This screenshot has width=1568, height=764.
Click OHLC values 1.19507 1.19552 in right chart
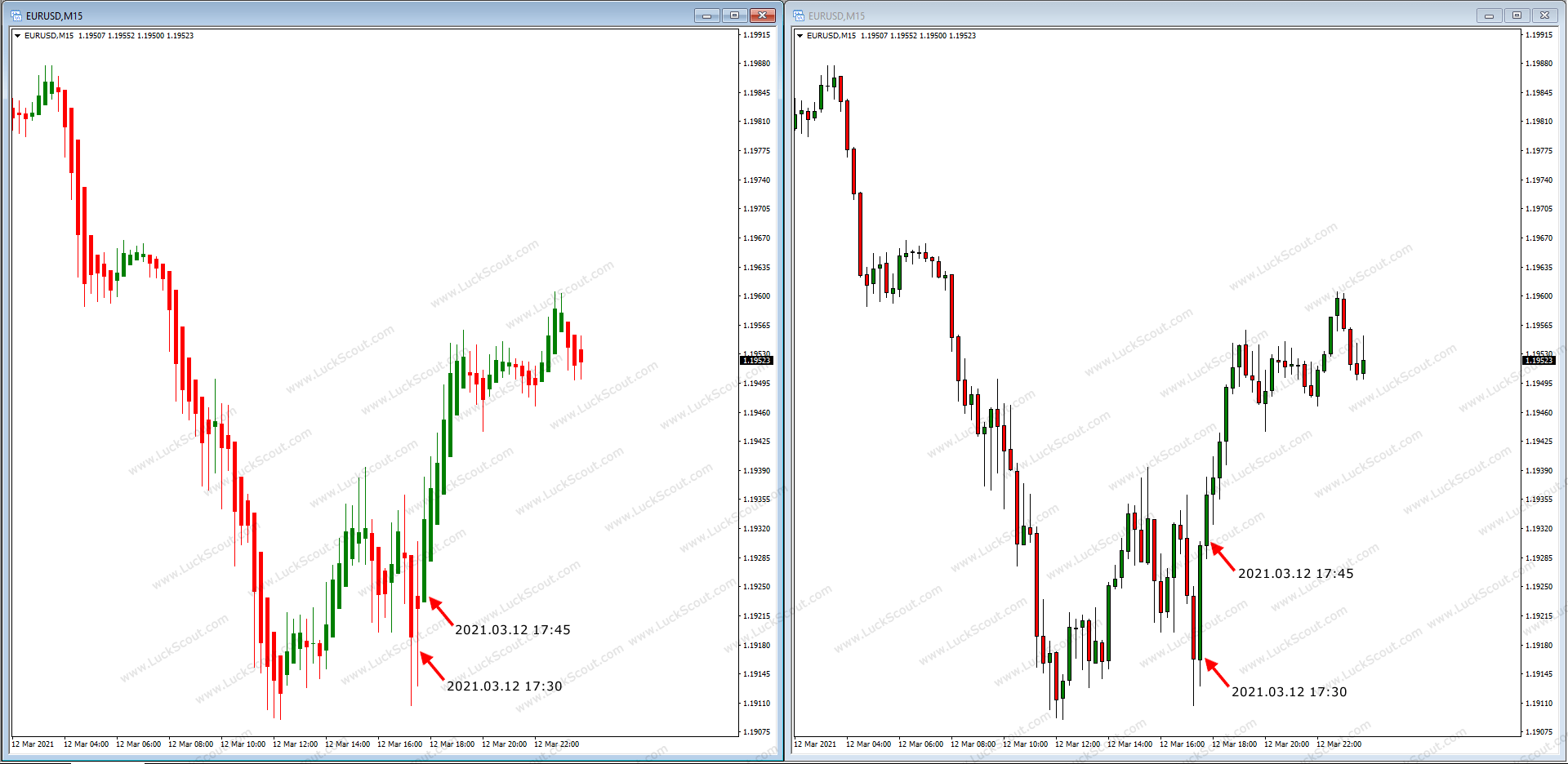(x=889, y=36)
